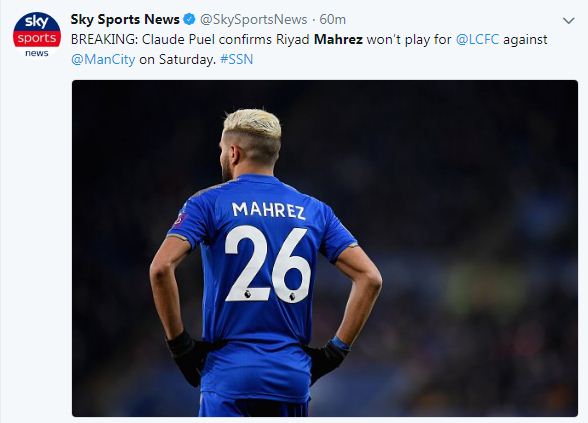Open the @SkySportsNews handle link
The height and width of the screenshot is (423, 588).
254,20
